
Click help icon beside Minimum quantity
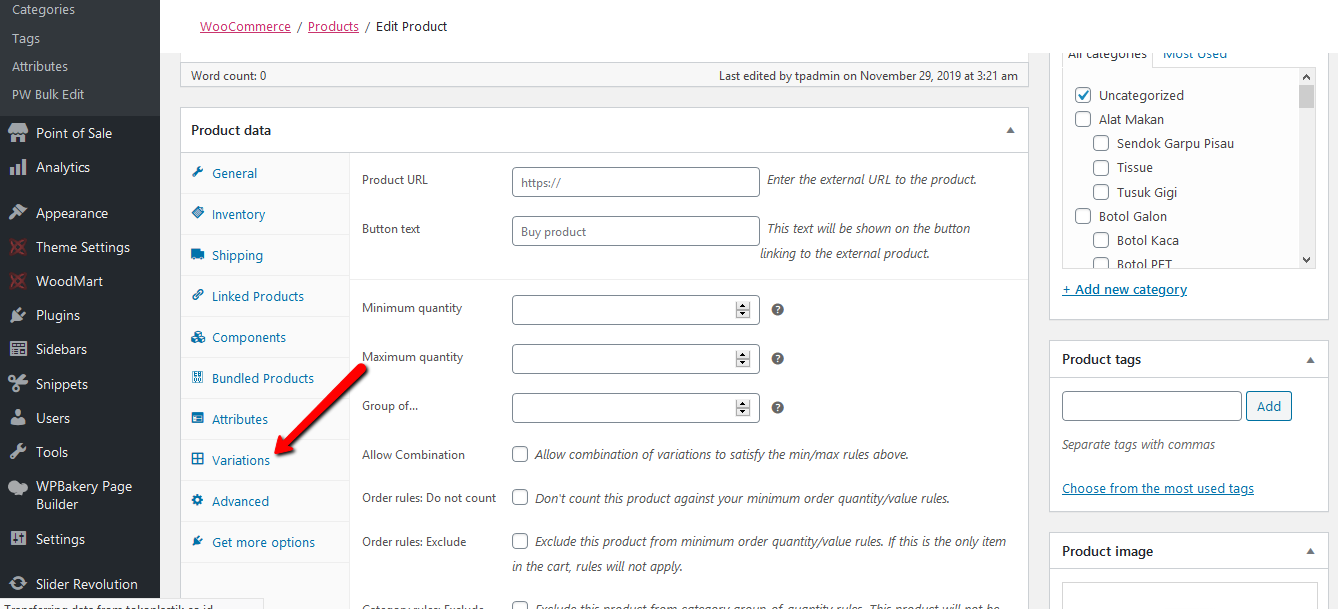(778, 309)
